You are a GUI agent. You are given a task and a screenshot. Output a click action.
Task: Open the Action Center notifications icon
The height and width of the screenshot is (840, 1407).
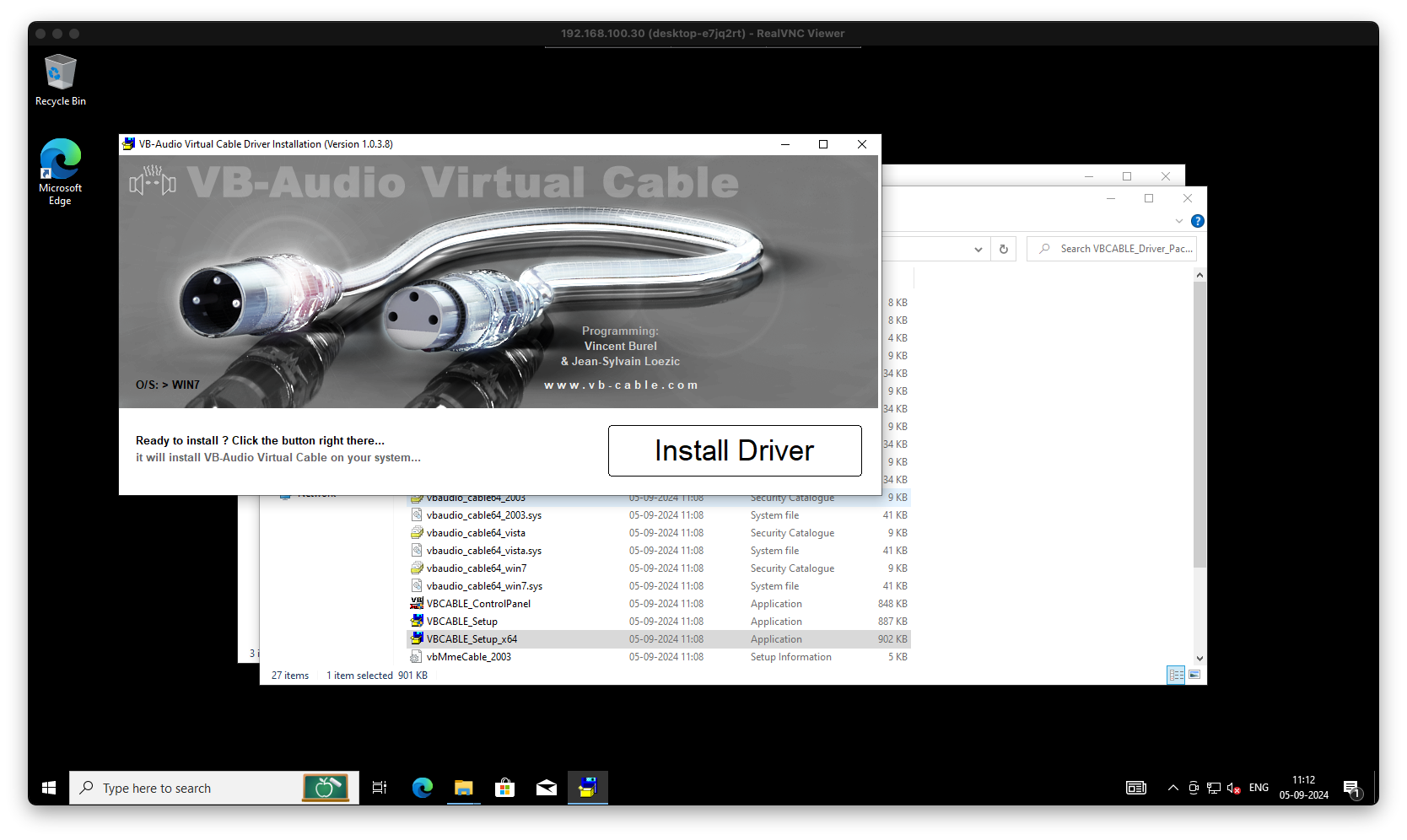click(x=1351, y=788)
